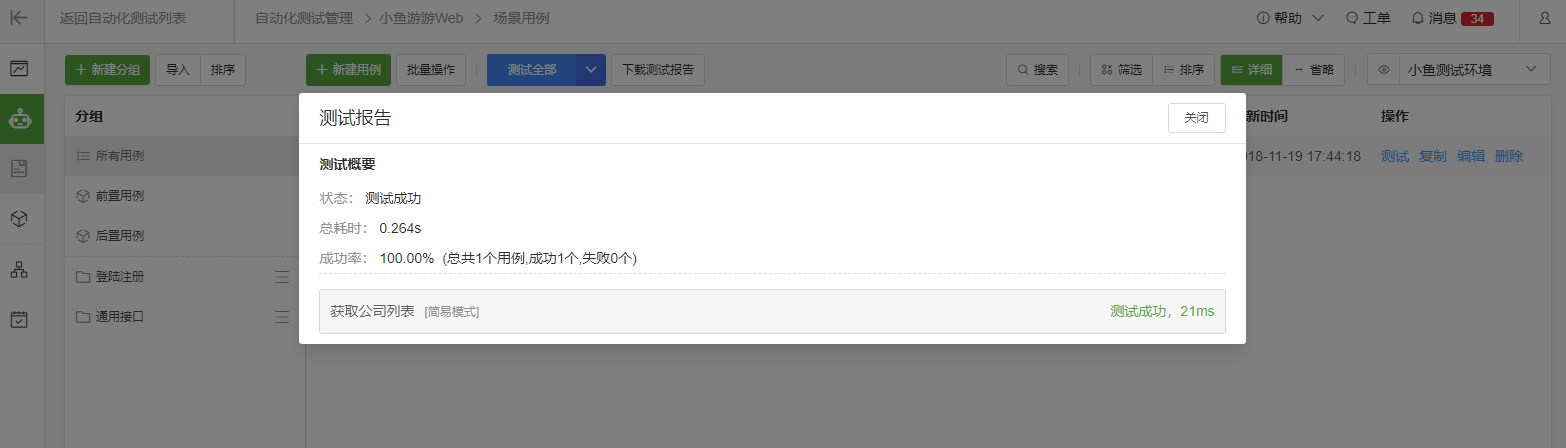Switch to 省略 compact view
The width and height of the screenshot is (1566, 448).
pos(1313,70)
